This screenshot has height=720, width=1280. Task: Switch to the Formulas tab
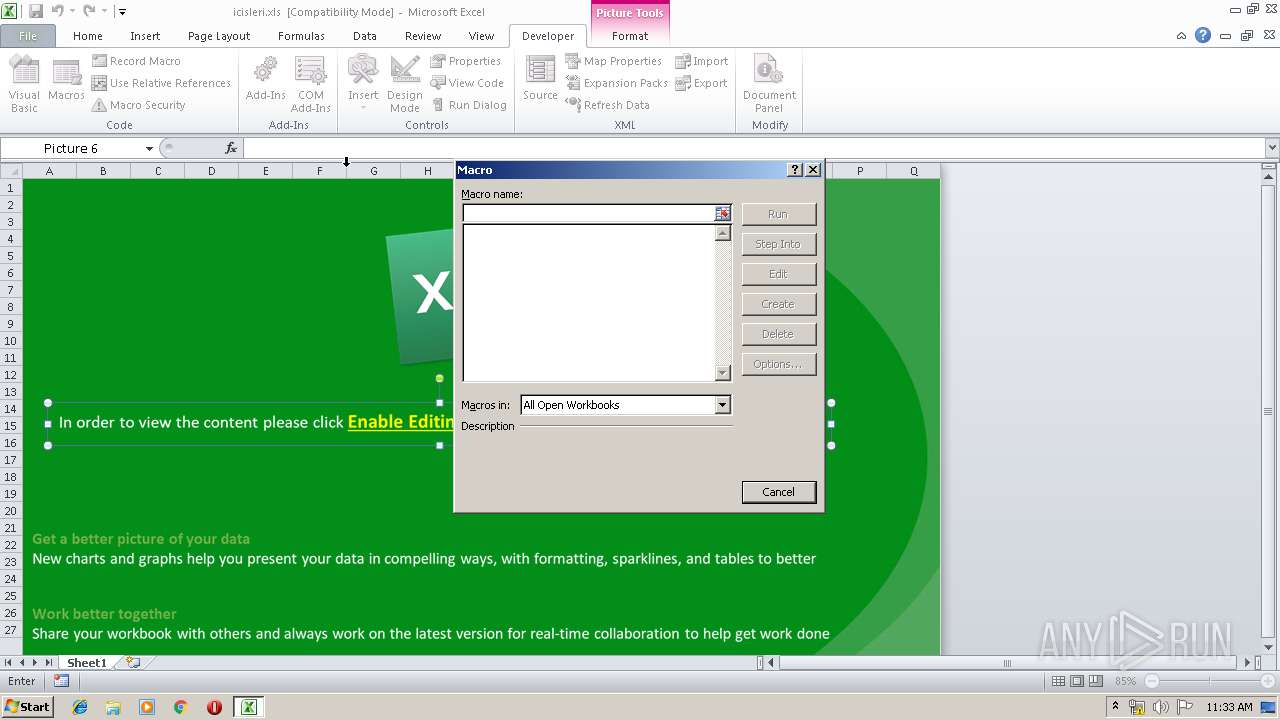tap(301, 36)
